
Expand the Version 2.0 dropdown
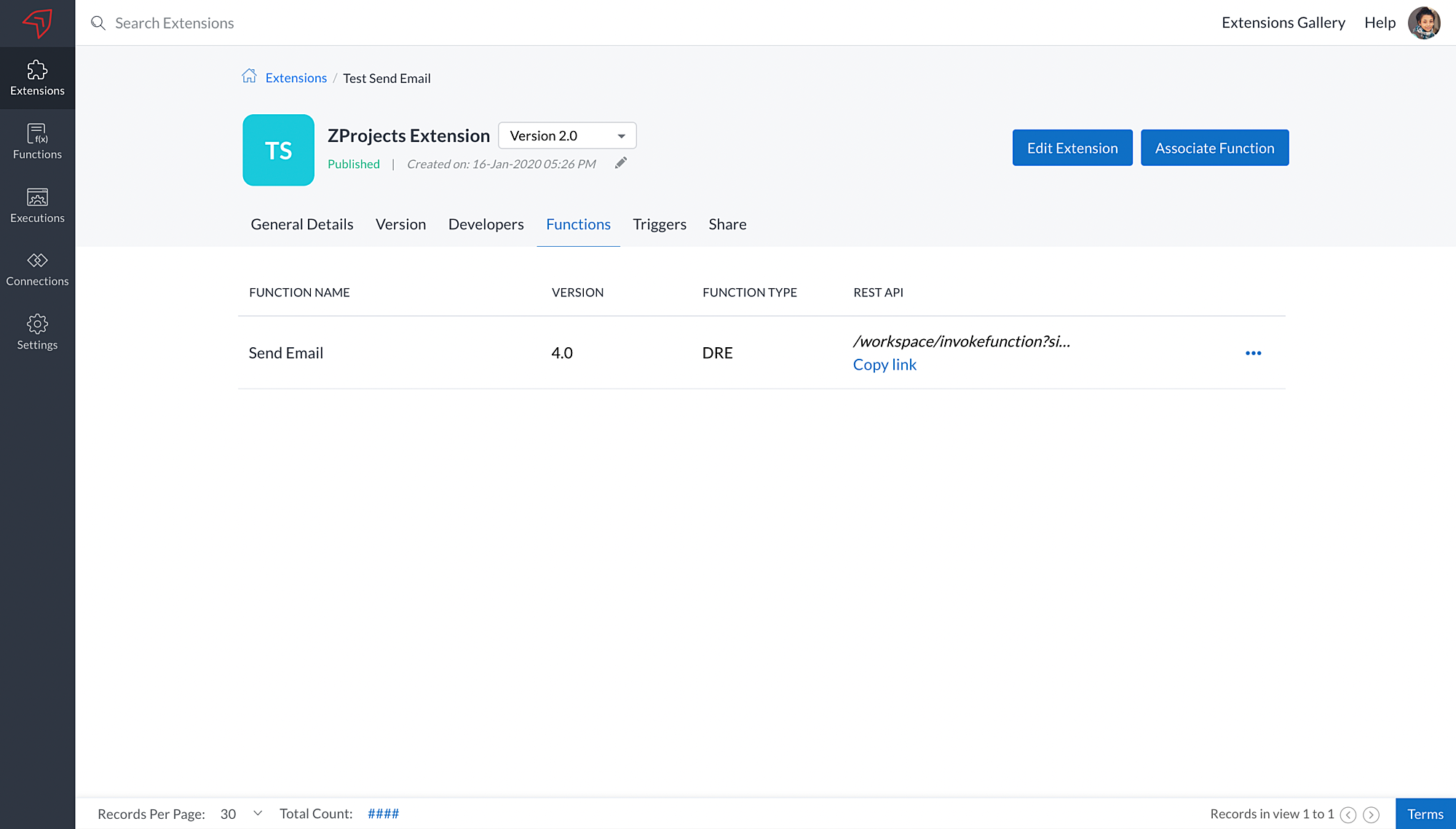pyautogui.click(x=567, y=136)
